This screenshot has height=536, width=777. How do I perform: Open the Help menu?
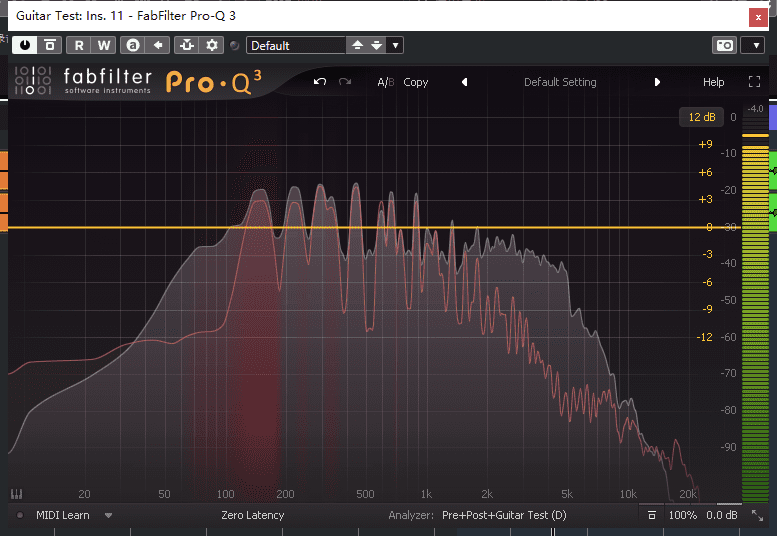(713, 82)
